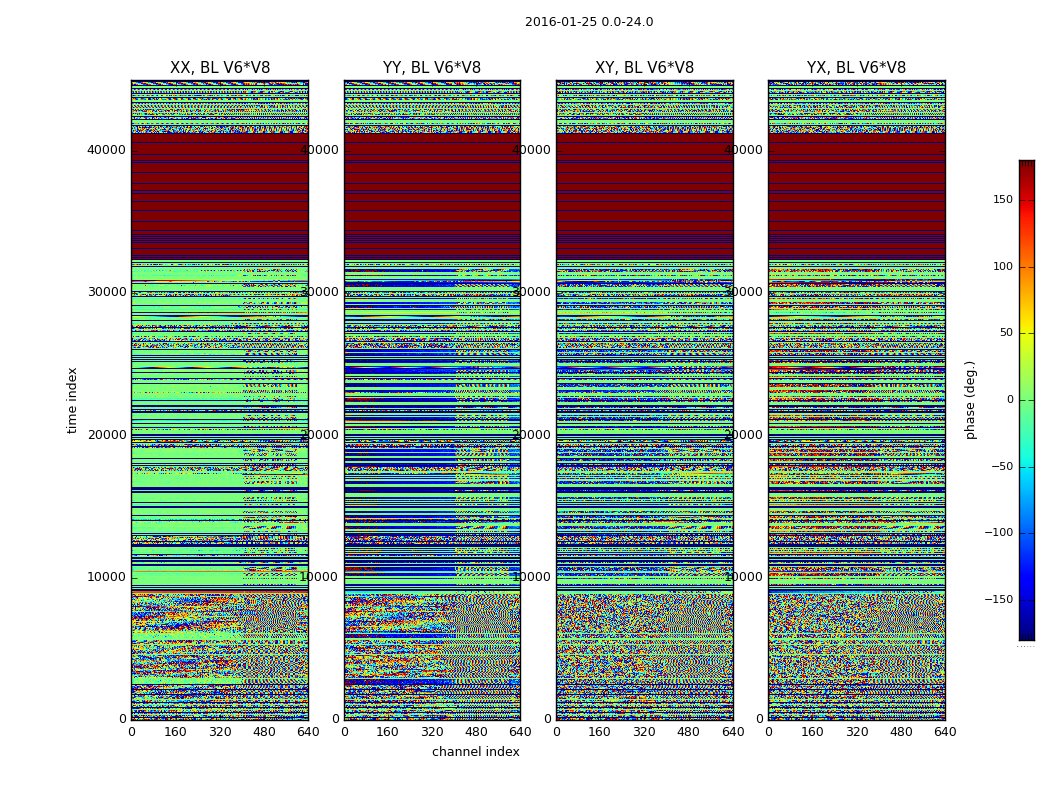The width and height of the screenshot is (1050, 800).
Task: Click the 'time index' y-axis label
Action: (x=72, y=400)
